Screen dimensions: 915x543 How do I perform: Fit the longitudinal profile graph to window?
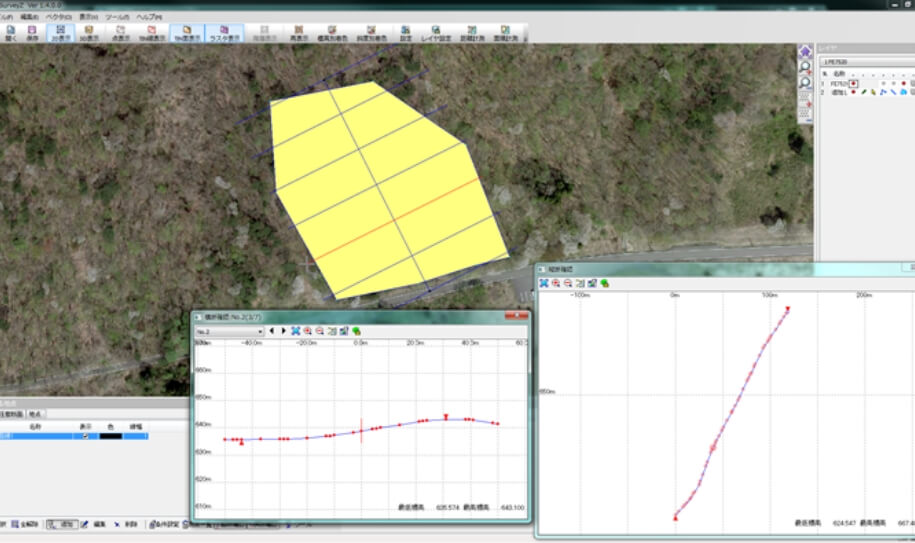544,283
